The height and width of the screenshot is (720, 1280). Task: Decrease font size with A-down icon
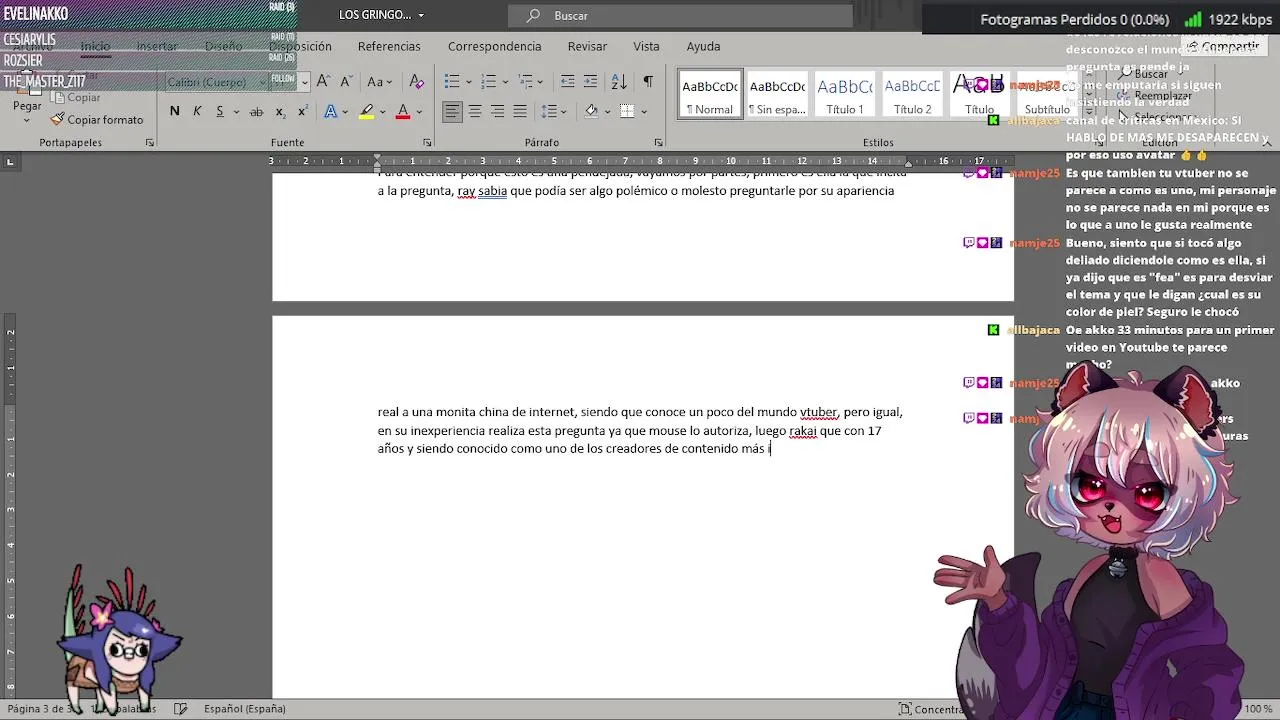coord(346,81)
